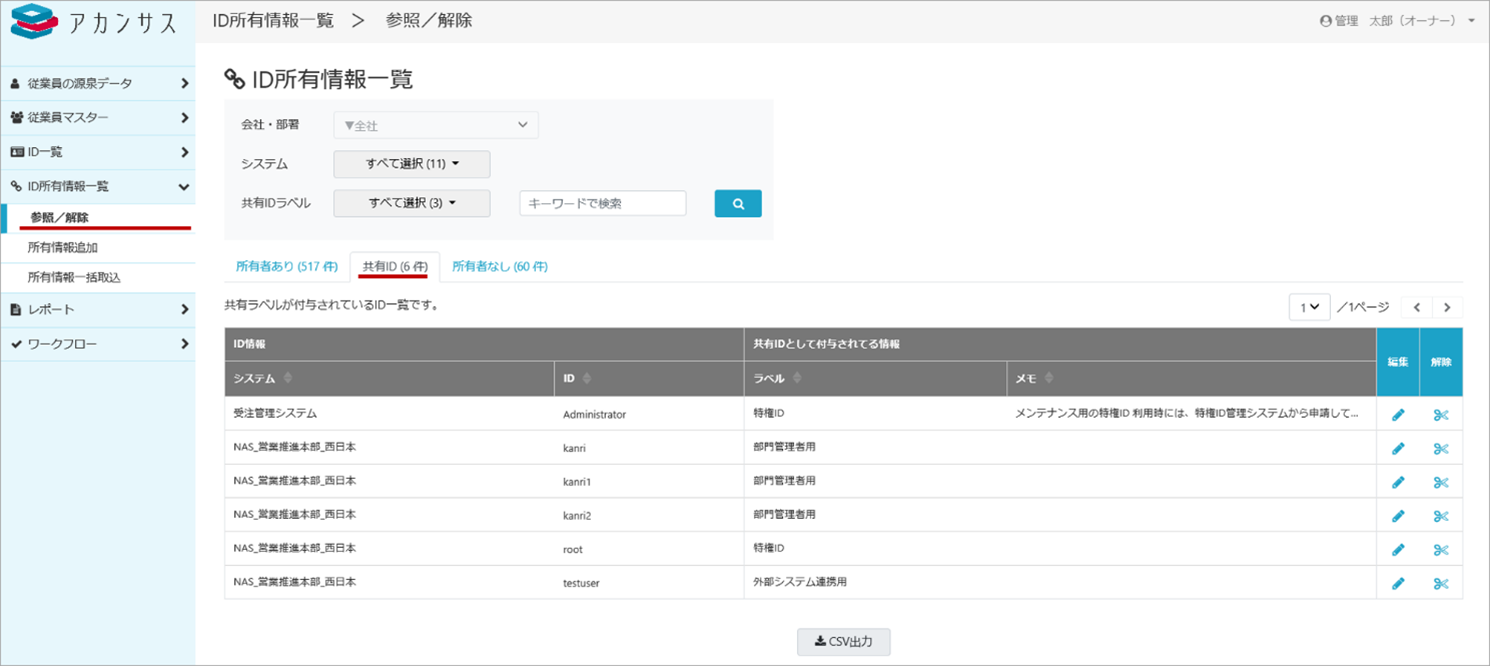1490x666 pixels.
Task: Expand the 従業員マスター sidebar menu
Action: [x=97, y=118]
